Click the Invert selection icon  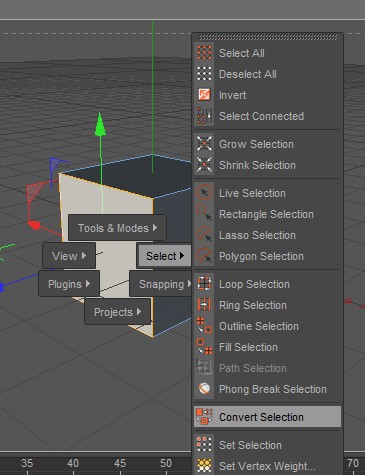(x=204, y=95)
